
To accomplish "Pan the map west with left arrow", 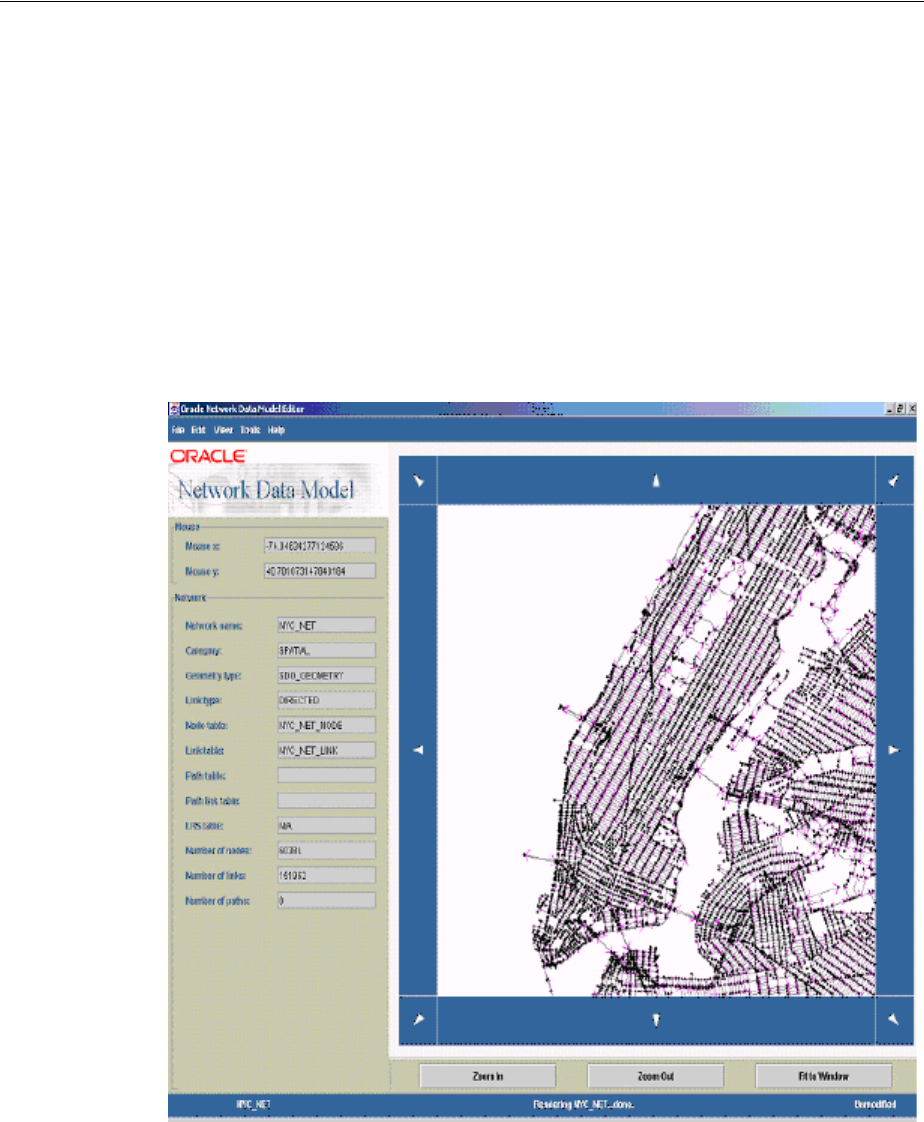I will (x=418, y=750).
